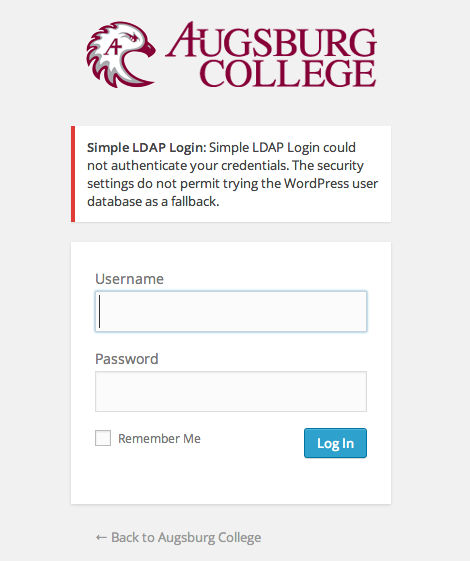Viewport: 470px width, 561px height.
Task: Click the LDAP authentication error message body
Action: click(x=232, y=174)
